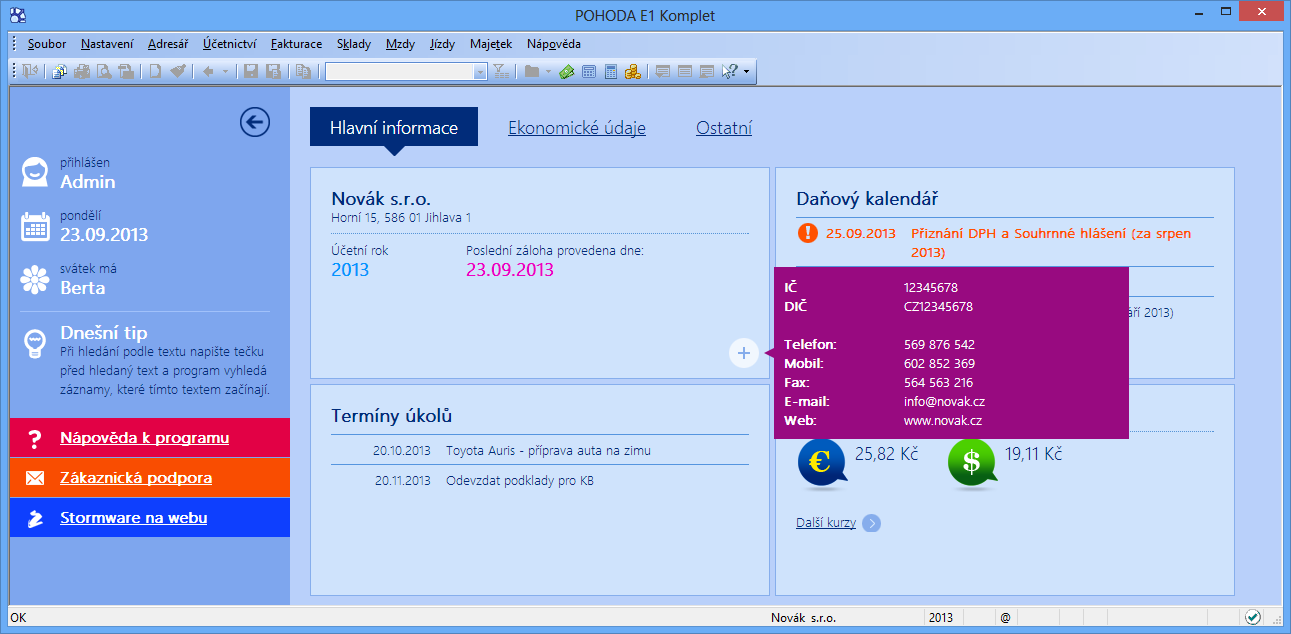Viewport: 1291px width, 634px height.
Task: Click the info@novak.cz e-mail address
Action: (944, 402)
